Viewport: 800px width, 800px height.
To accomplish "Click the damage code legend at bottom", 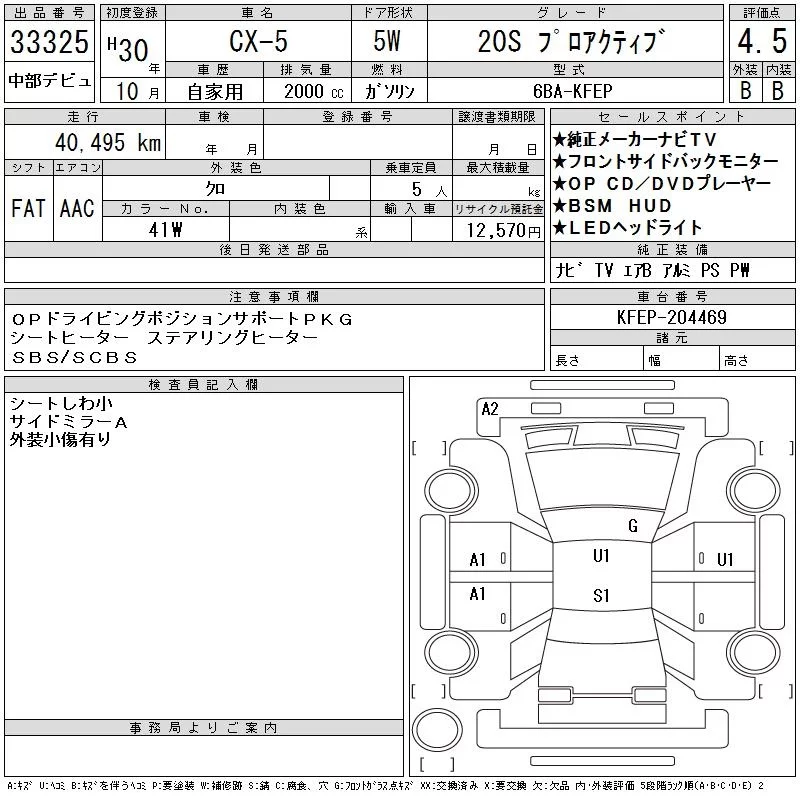I will pyautogui.click(x=386, y=786).
